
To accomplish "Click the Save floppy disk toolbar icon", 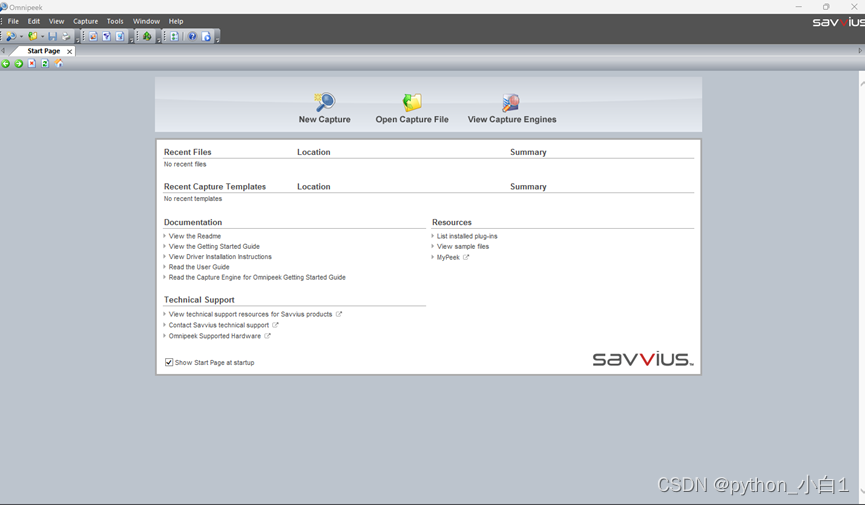I will coord(52,36).
